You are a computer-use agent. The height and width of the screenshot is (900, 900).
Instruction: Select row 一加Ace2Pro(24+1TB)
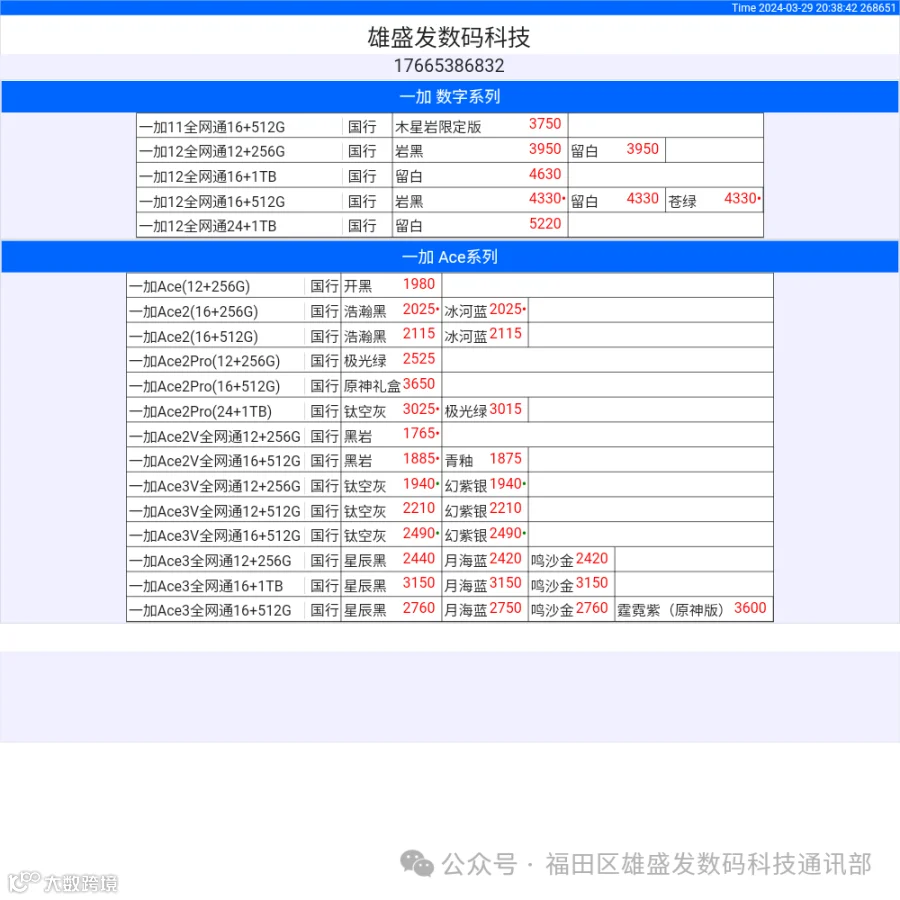point(450,410)
